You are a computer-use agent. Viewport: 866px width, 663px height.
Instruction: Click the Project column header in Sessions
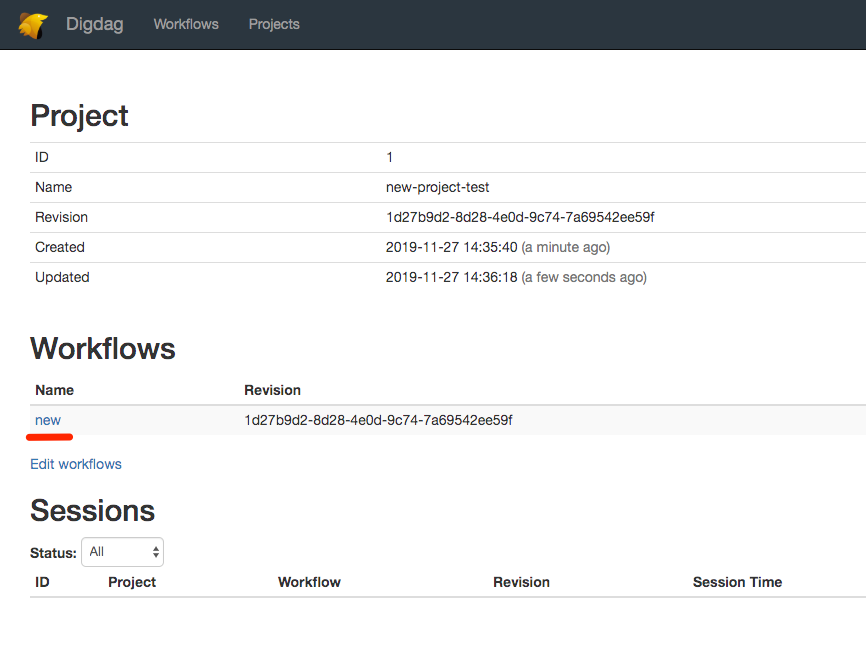132,582
